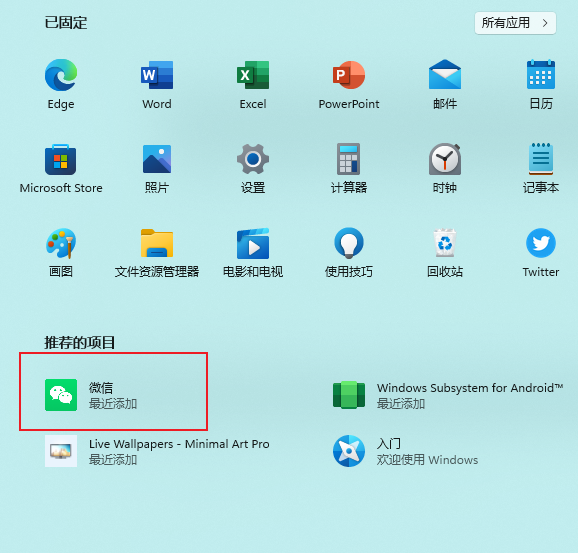Open the 日历 calendar app

click(541, 74)
